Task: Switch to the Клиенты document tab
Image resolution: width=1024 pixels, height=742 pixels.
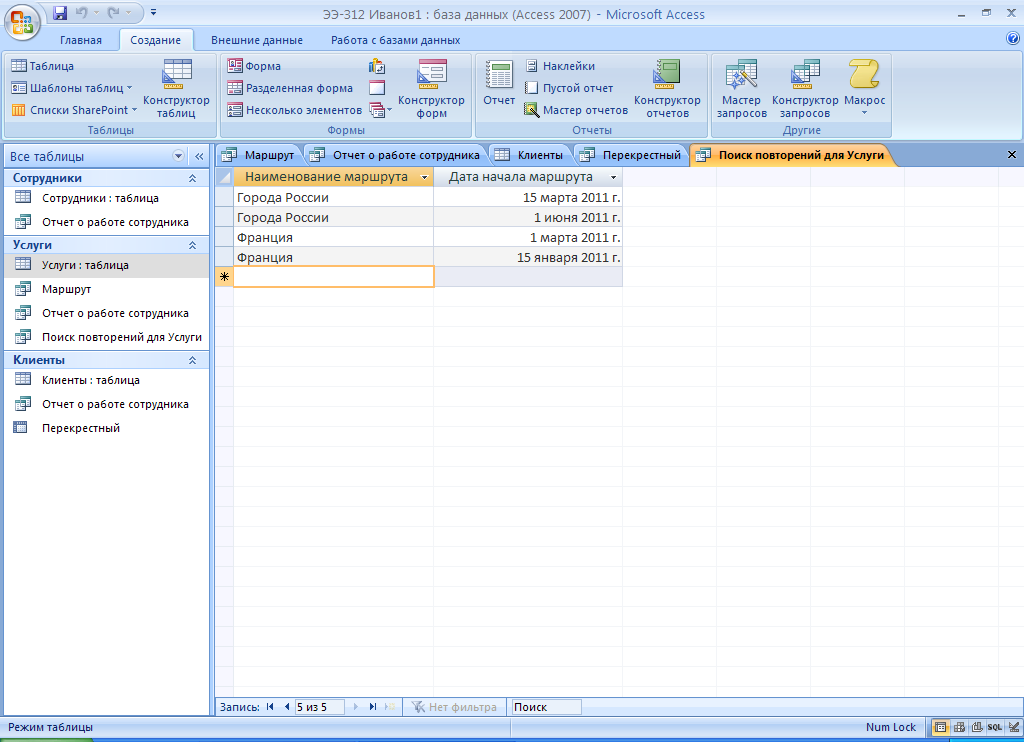Action: click(530, 155)
